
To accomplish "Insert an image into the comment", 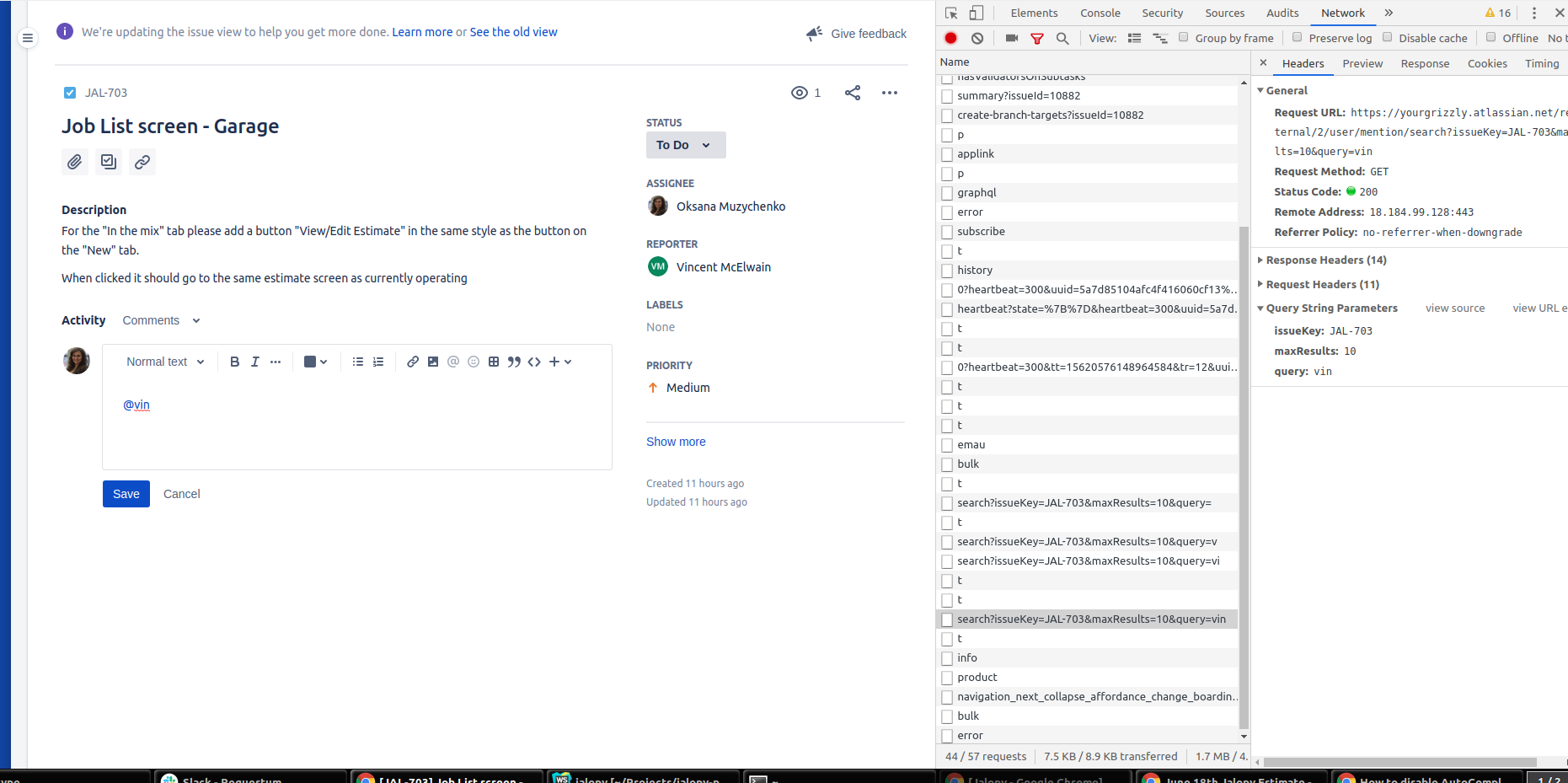I will [x=433, y=362].
